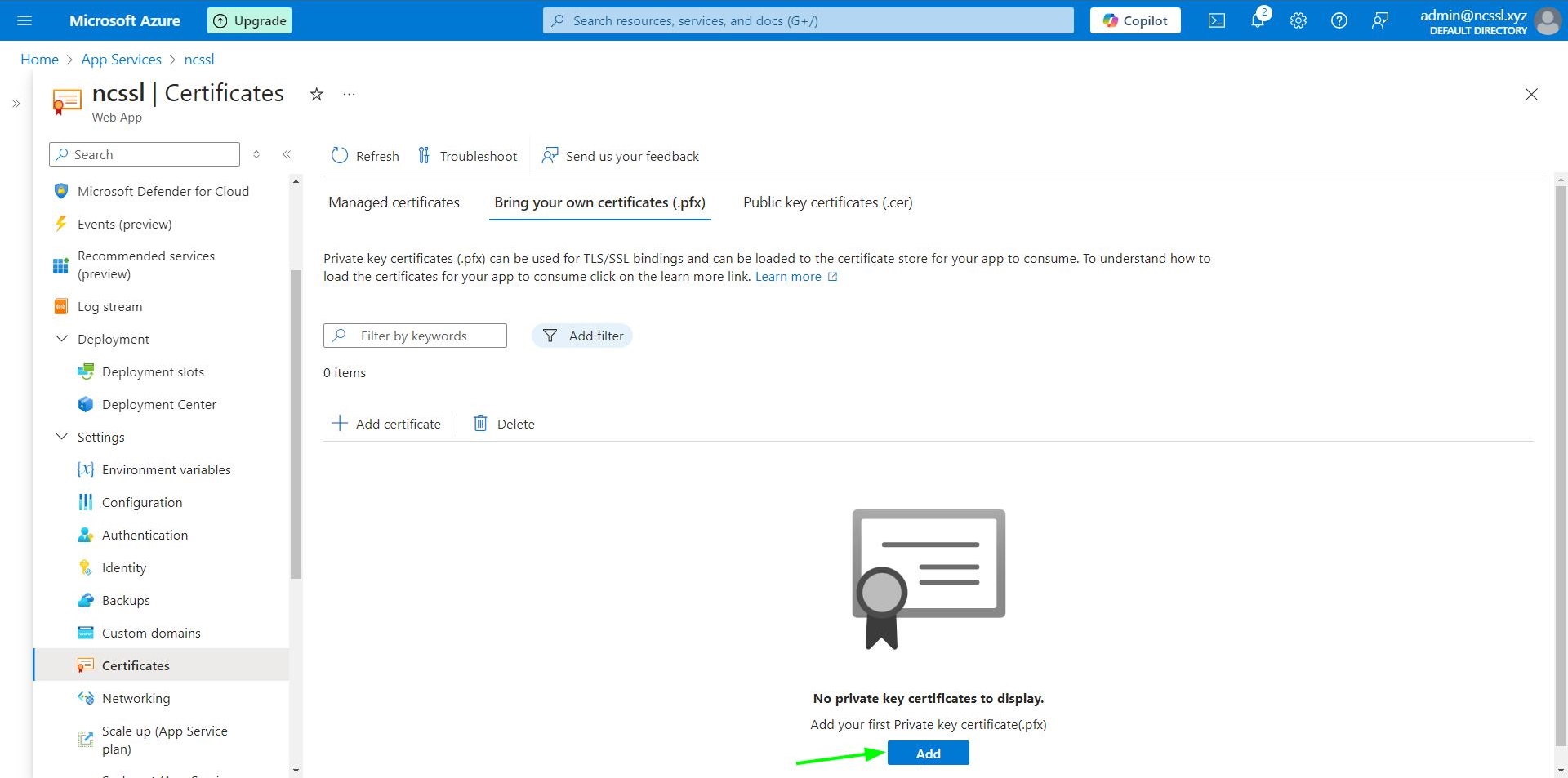Open the Copilot assistant

tap(1134, 20)
